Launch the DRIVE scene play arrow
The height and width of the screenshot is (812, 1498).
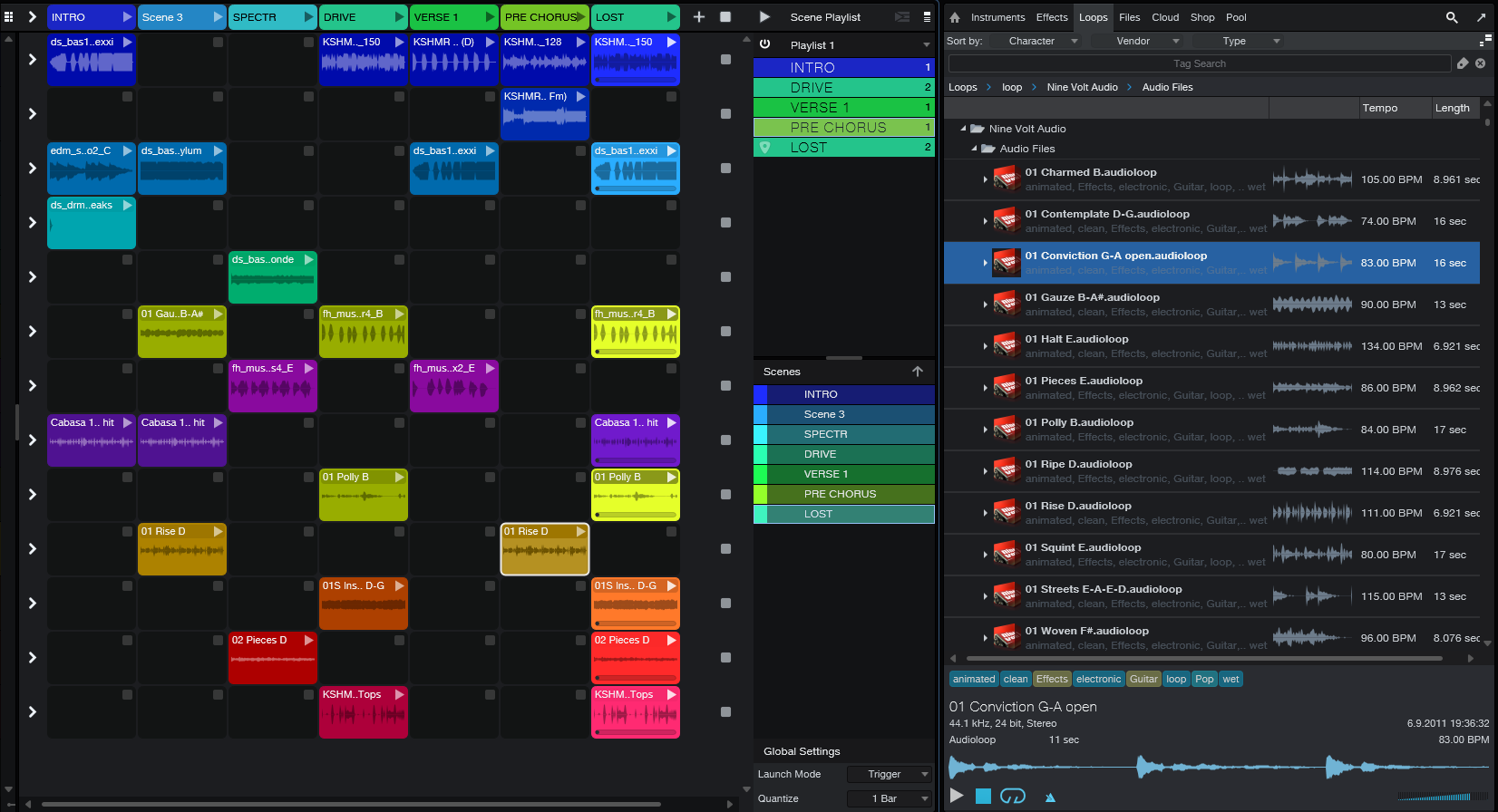pyautogui.click(x=399, y=17)
